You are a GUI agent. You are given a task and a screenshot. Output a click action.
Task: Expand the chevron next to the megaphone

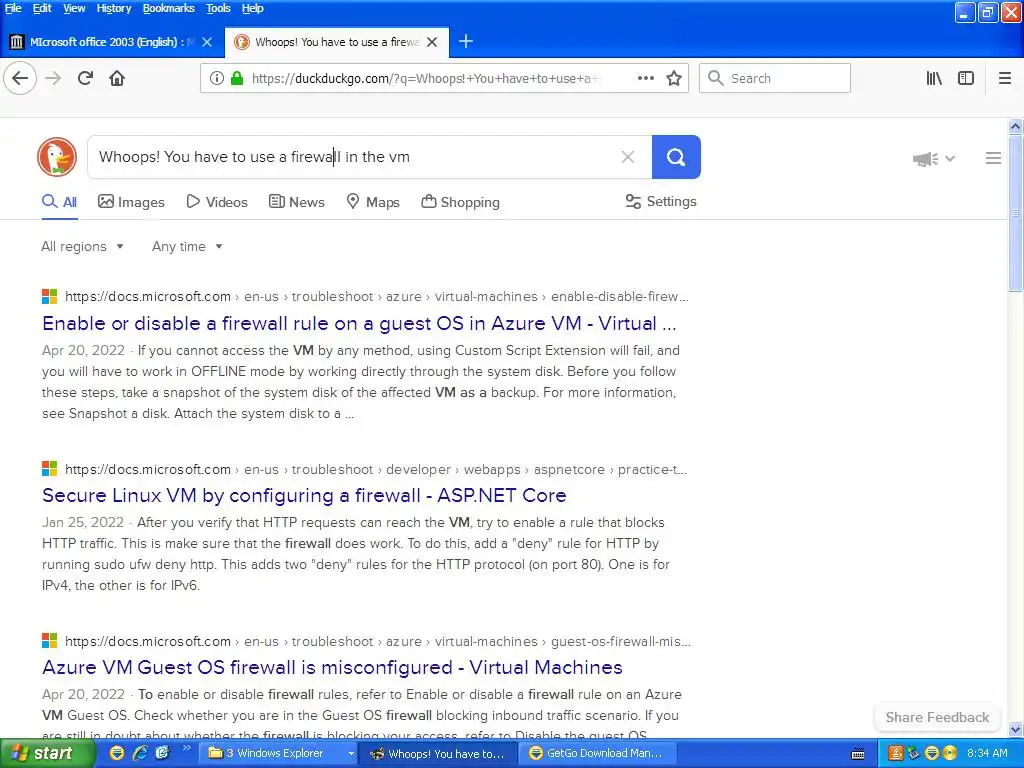(950, 159)
